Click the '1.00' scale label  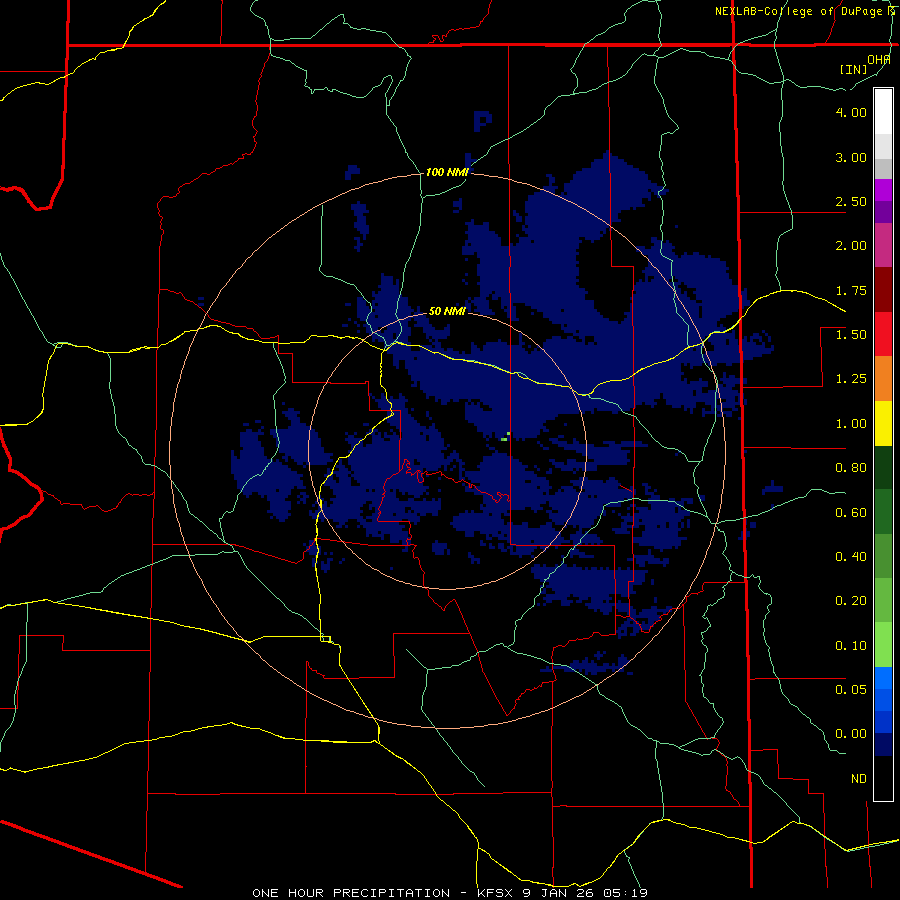(x=851, y=424)
